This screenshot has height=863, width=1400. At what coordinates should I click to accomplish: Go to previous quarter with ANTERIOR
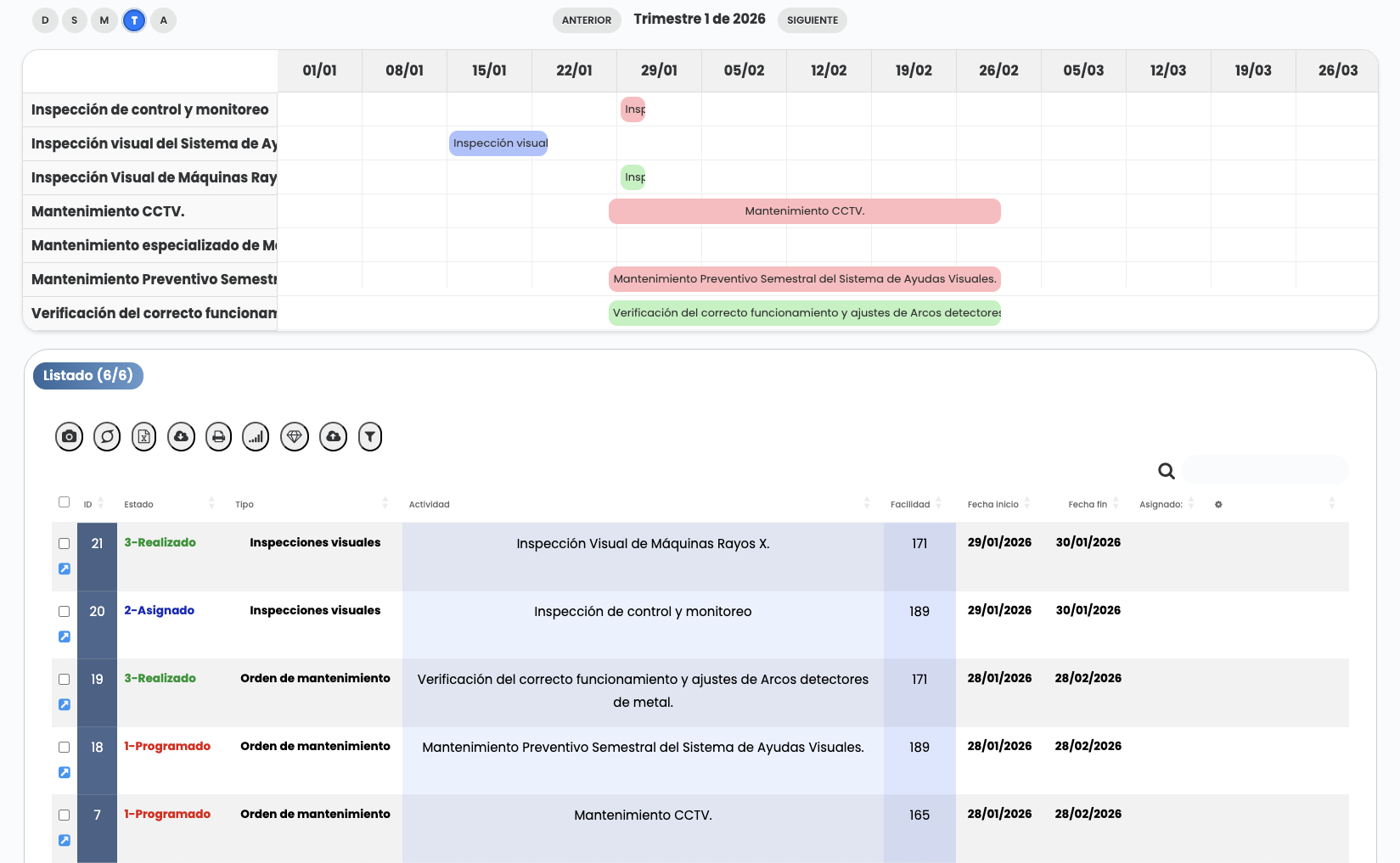(586, 20)
